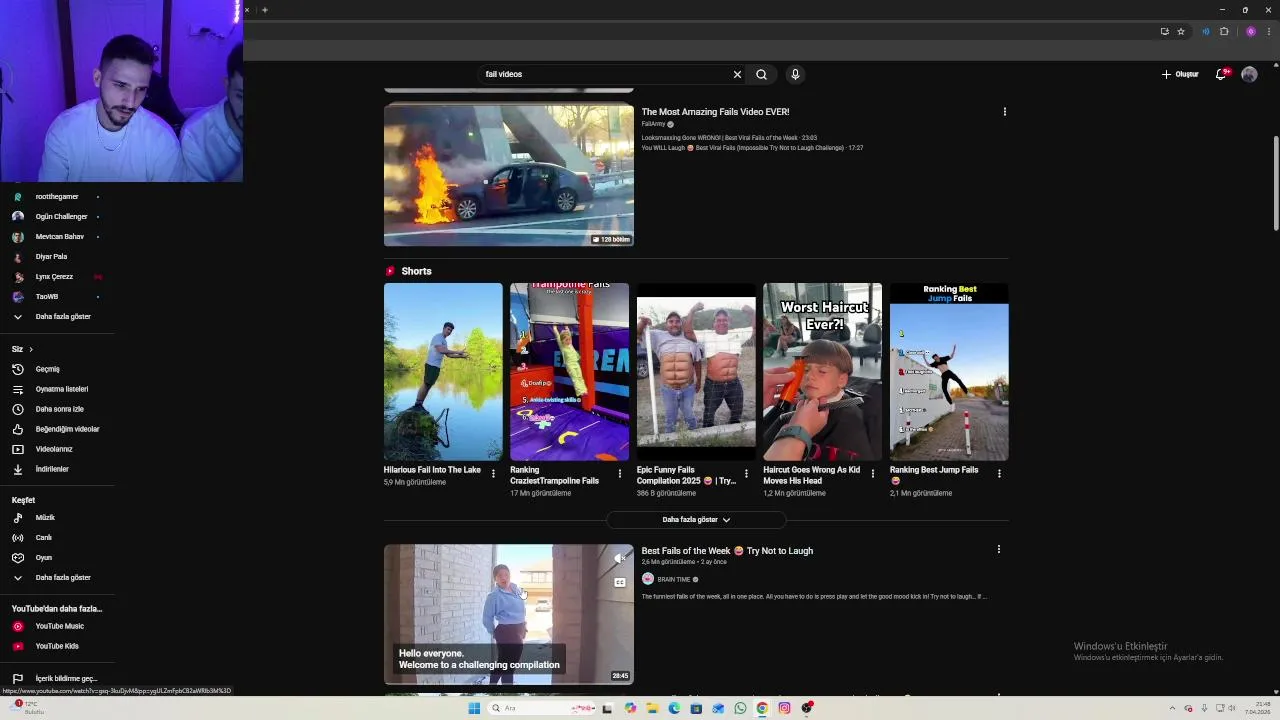Open options for The Most Amazing Fails Video
The image size is (1280, 720).
[1004, 112]
